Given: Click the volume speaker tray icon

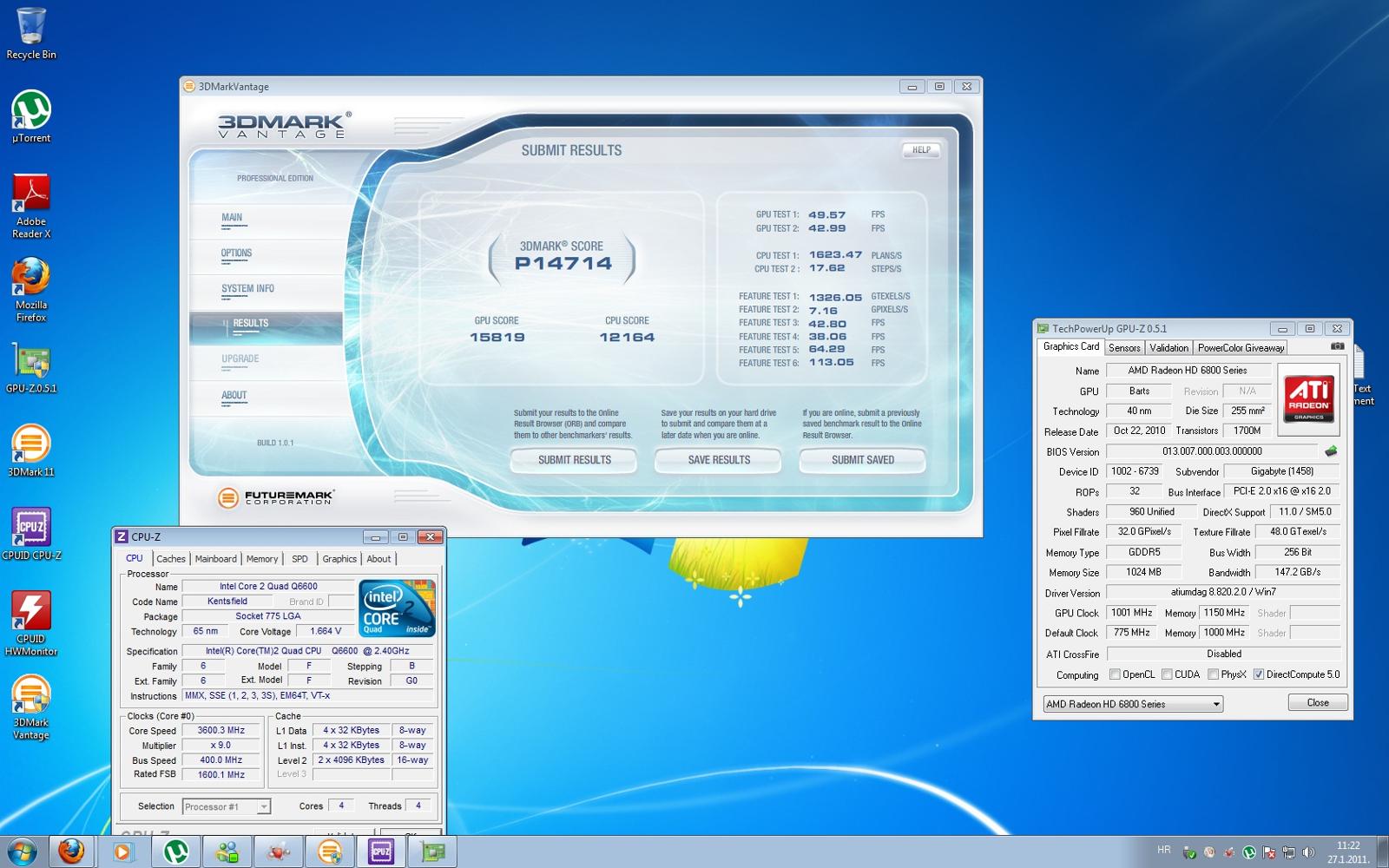Looking at the screenshot, I should click(1308, 852).
